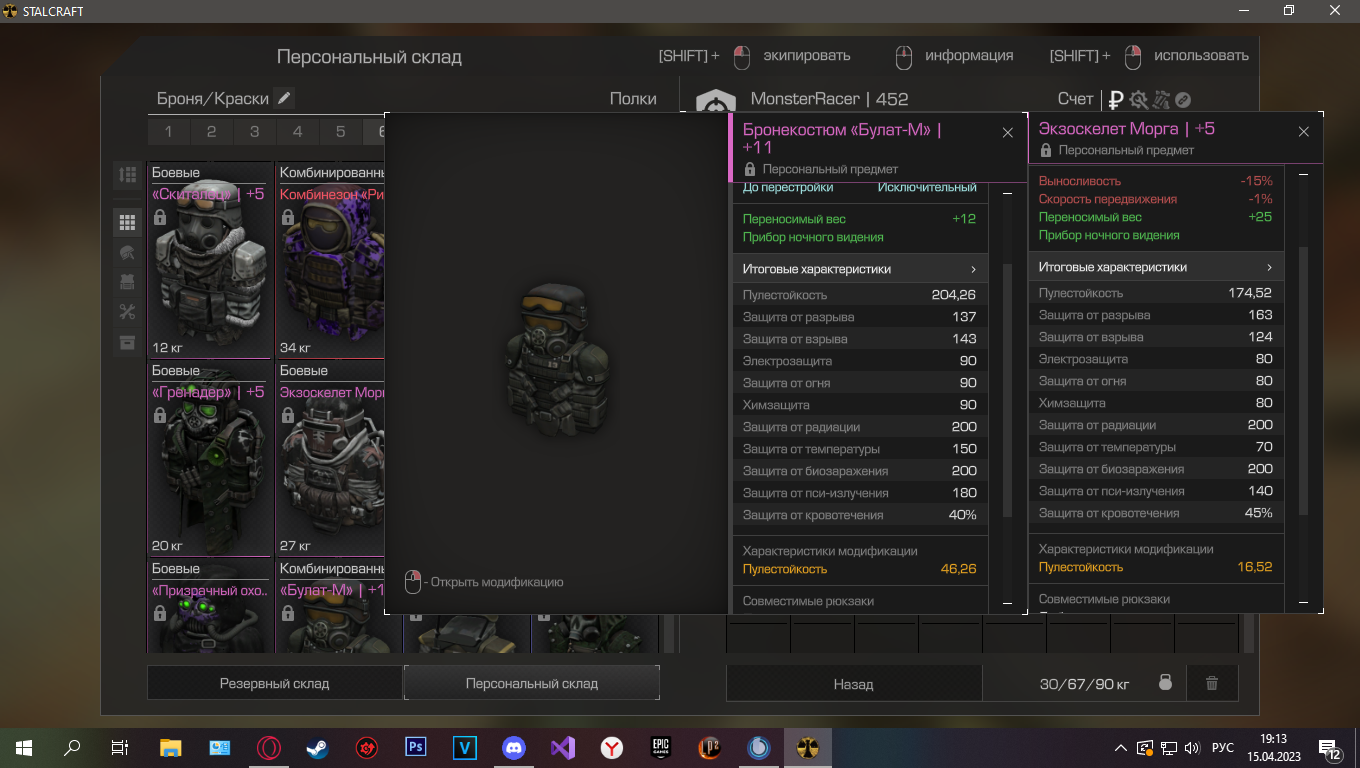This screenshot has height=768, width=1360.
Task: Open Discord from the taskbar
Action: tap(513, 747)
